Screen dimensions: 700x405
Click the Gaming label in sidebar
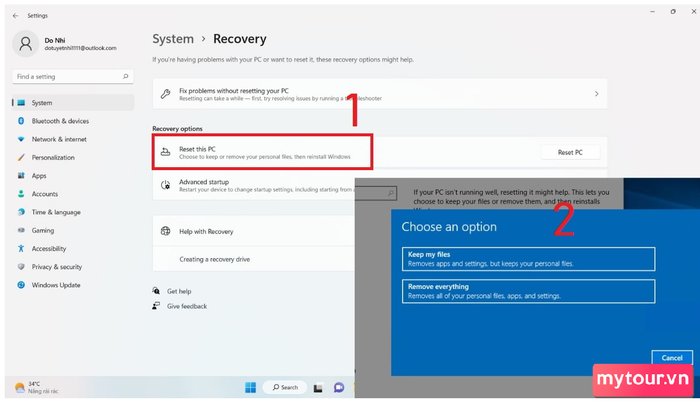pos(43,230)
